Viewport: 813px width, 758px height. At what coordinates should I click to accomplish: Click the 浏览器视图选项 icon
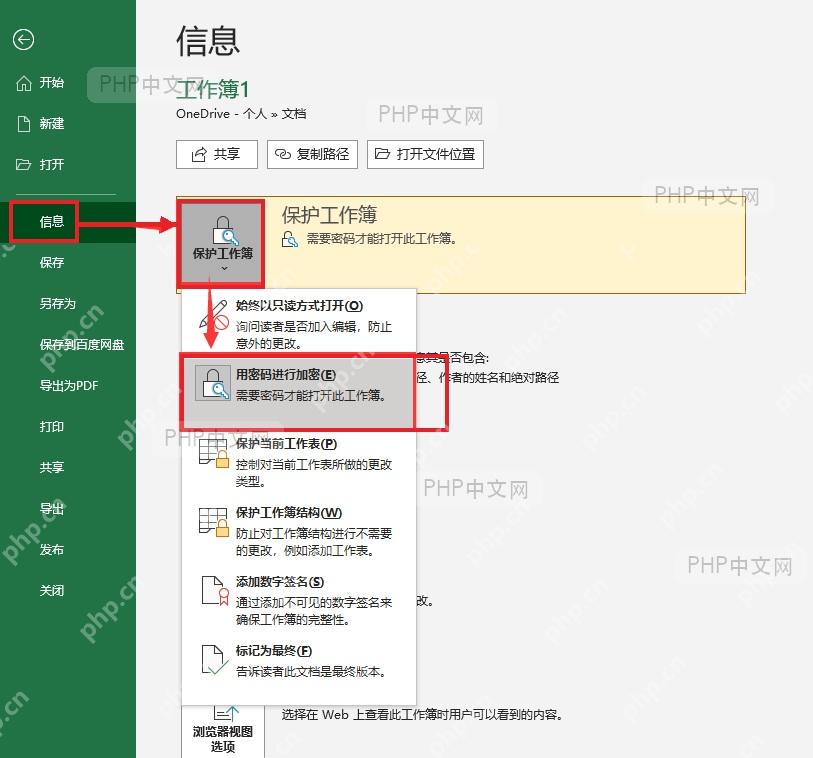[224, 713]
